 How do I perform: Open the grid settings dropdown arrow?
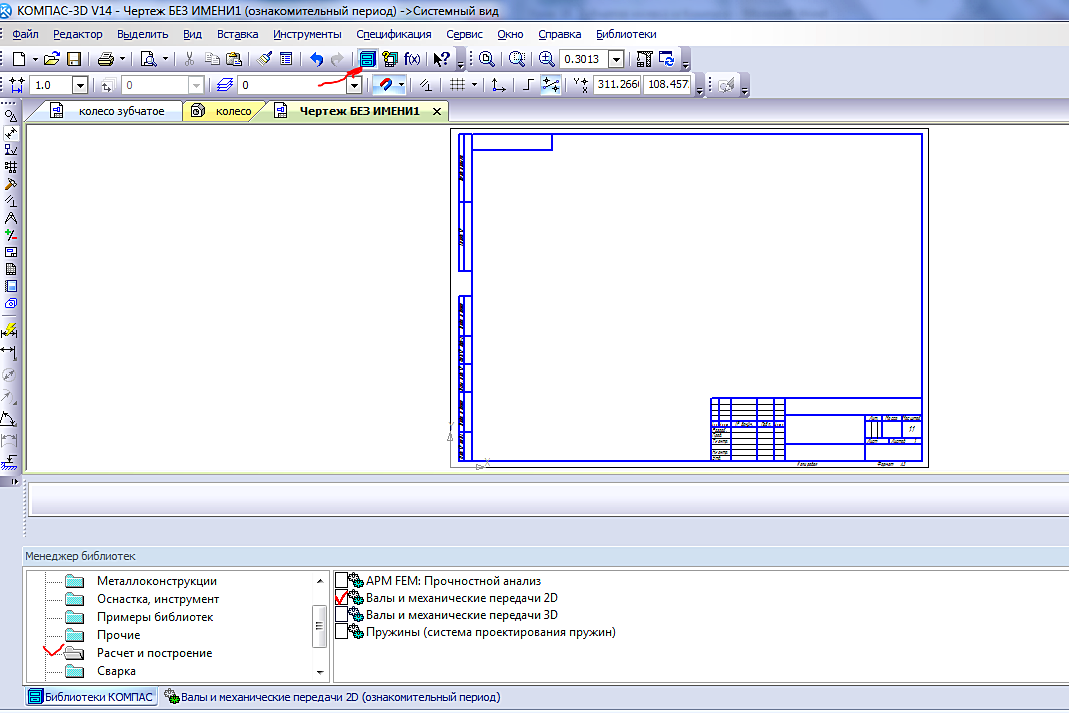click(474, 86)
